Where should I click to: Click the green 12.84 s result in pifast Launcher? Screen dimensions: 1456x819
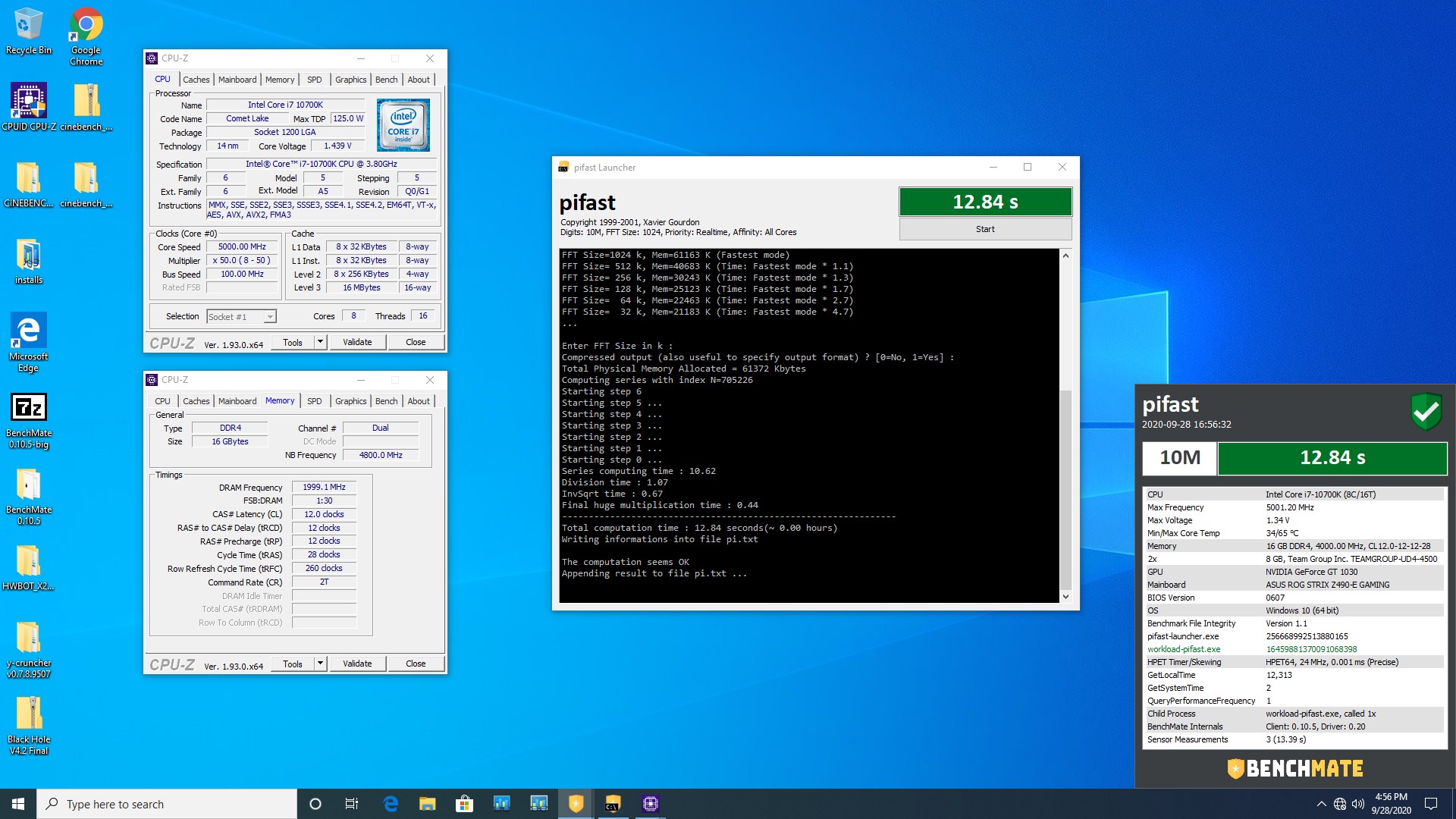tap(985, 202)
